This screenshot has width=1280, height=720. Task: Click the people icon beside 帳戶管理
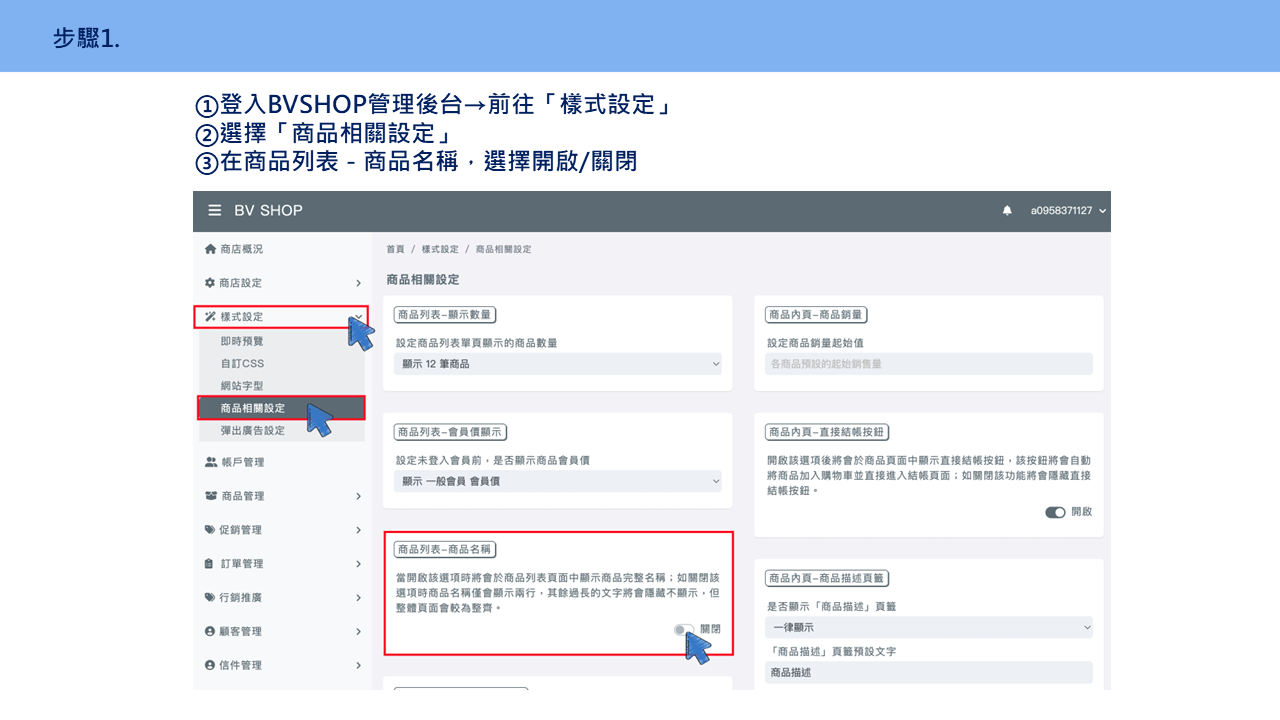click(210, 462)
